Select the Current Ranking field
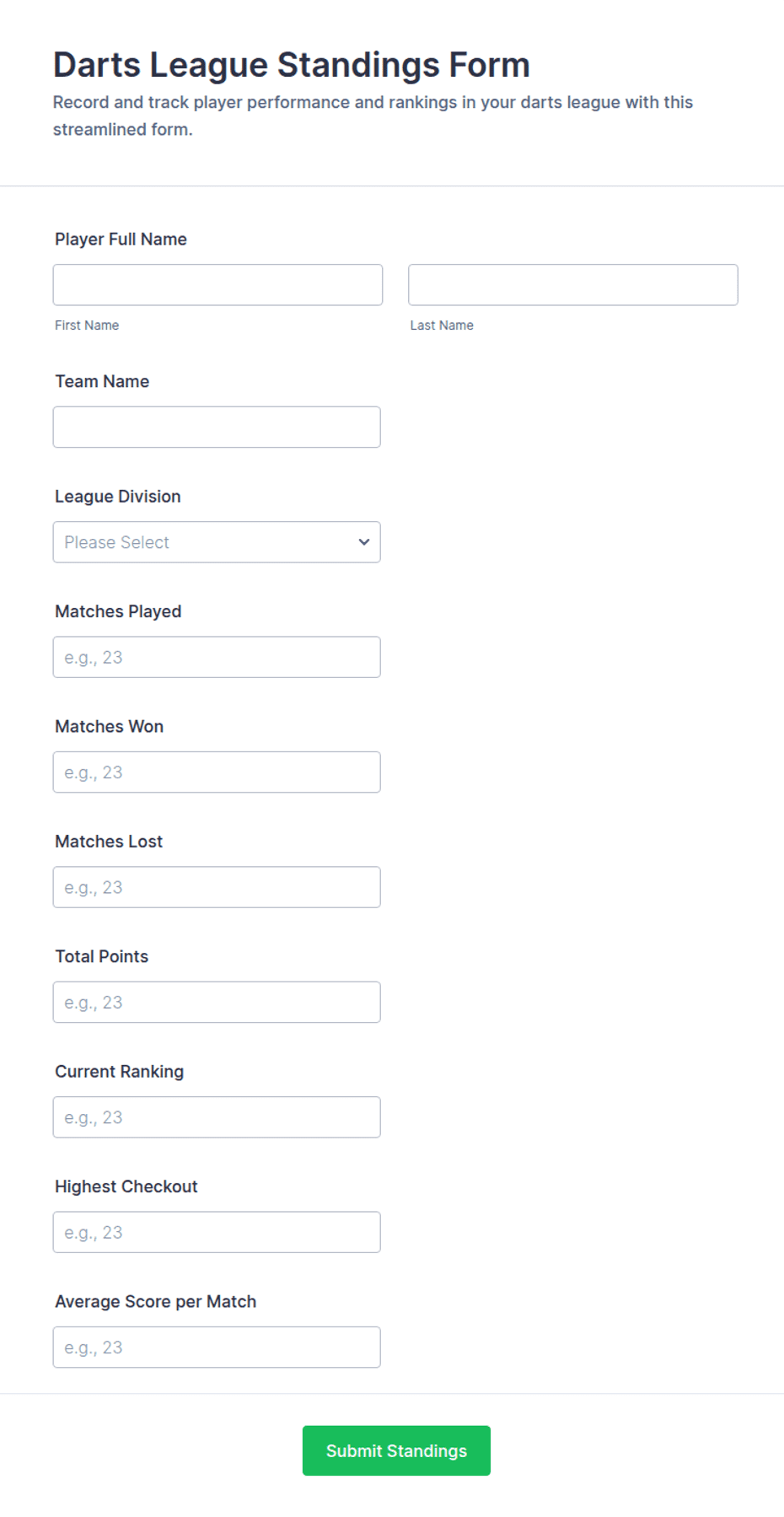This screenshot has height=1517, width=784. [217, 1117]
